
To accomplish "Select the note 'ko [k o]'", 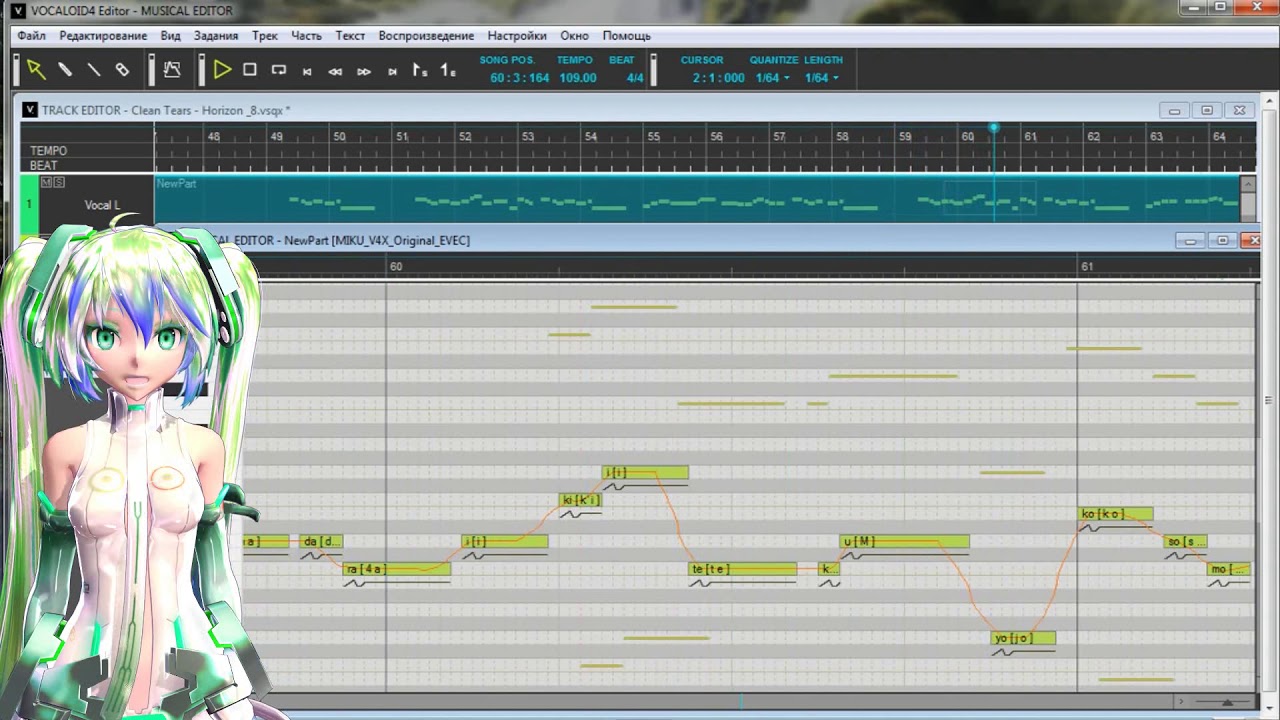I will (x=1116, y=514).
